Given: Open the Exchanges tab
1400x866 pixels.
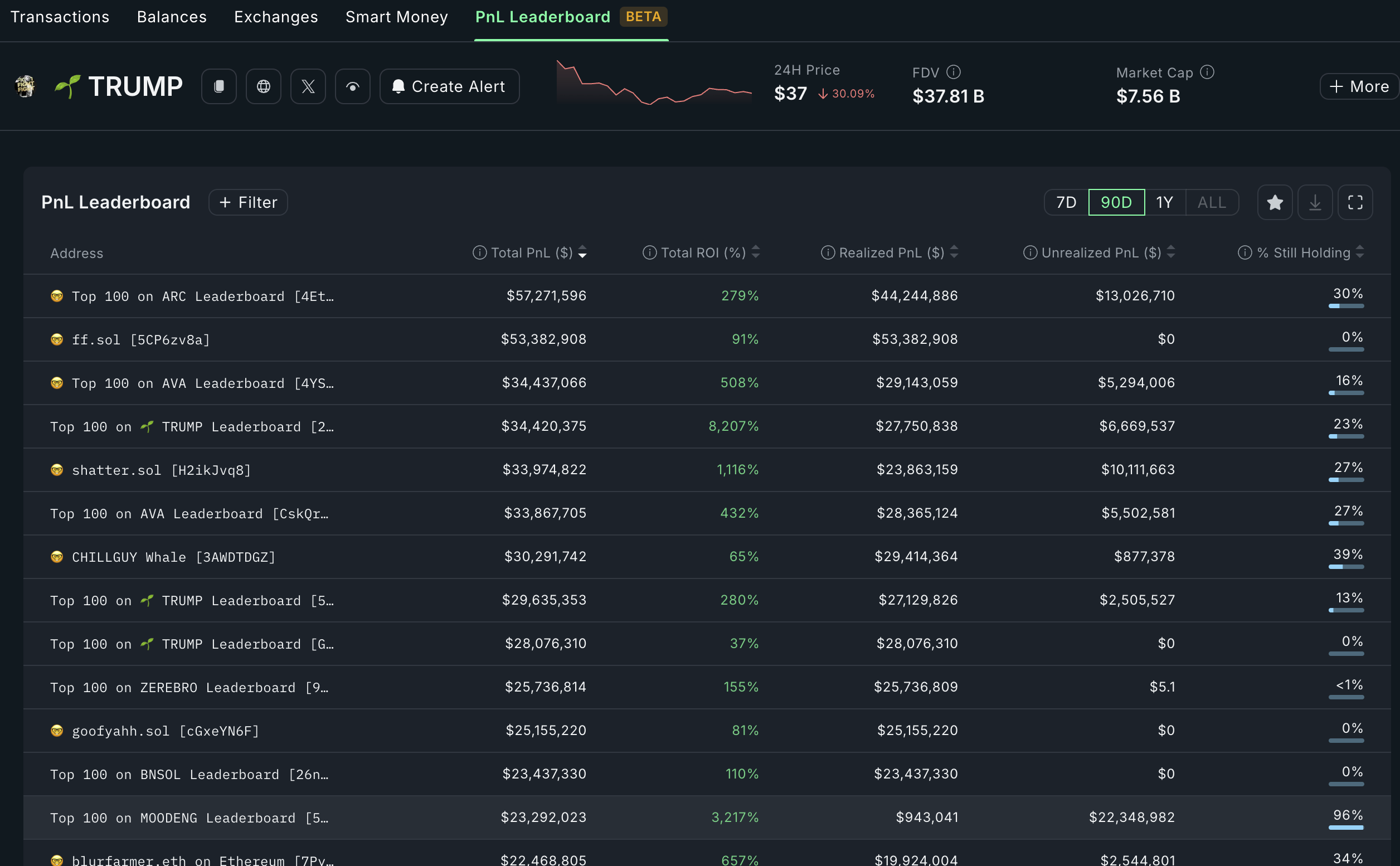Looking at the screenshot, I should 276,17.
